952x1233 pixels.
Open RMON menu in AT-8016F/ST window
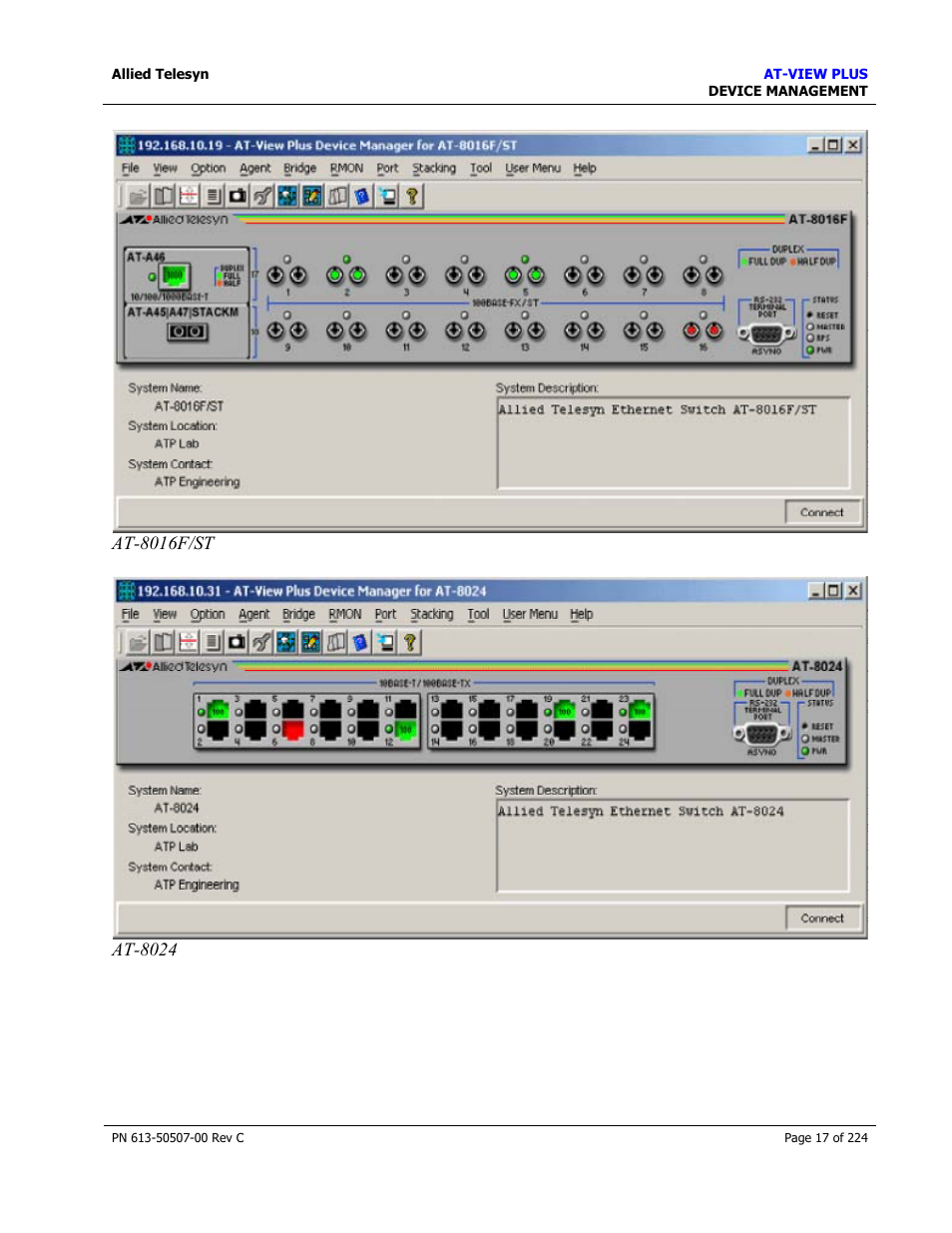[x=346, y=168]
